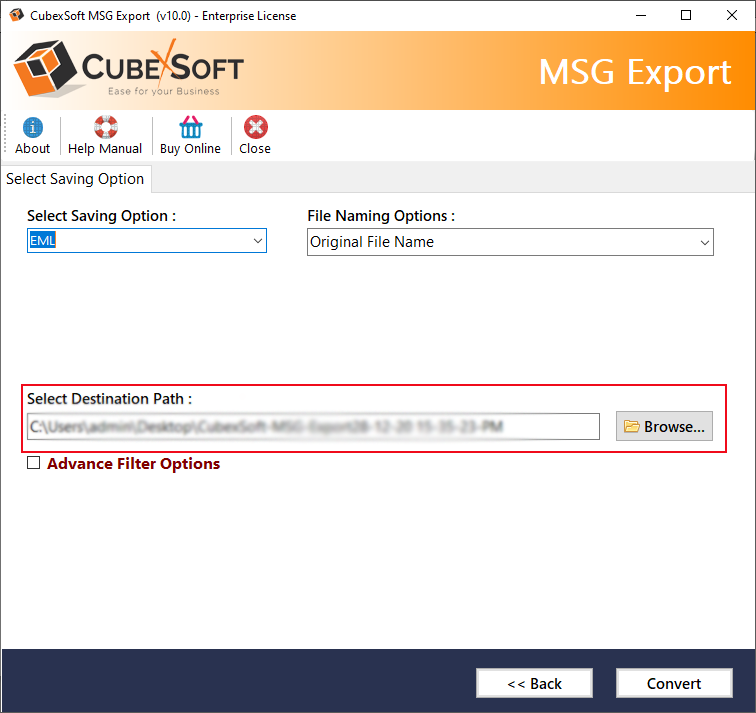Tick the Advance Filter Options checkbox

tap(34, 463)
